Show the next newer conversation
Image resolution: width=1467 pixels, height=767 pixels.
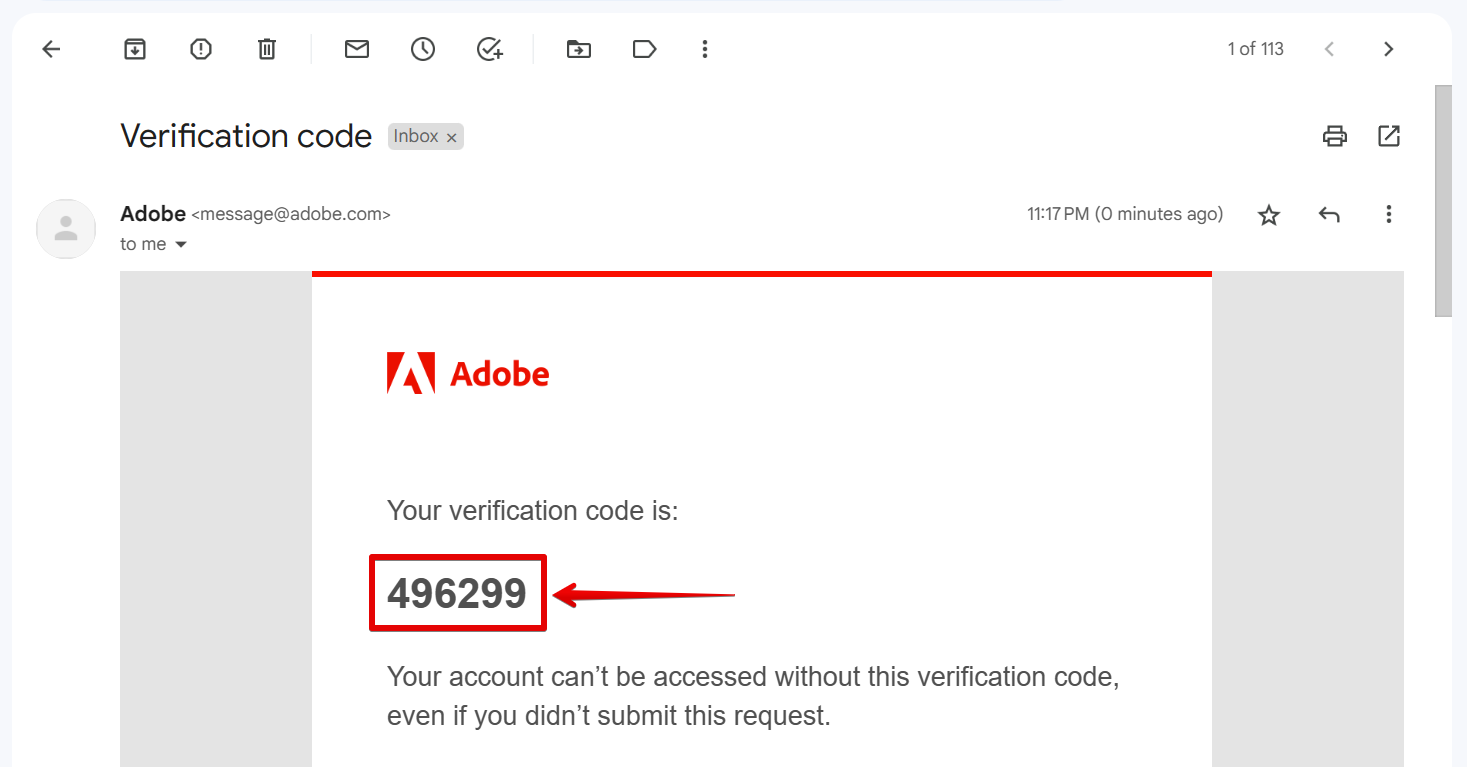pyautogui.click(x=1329, y=49)
